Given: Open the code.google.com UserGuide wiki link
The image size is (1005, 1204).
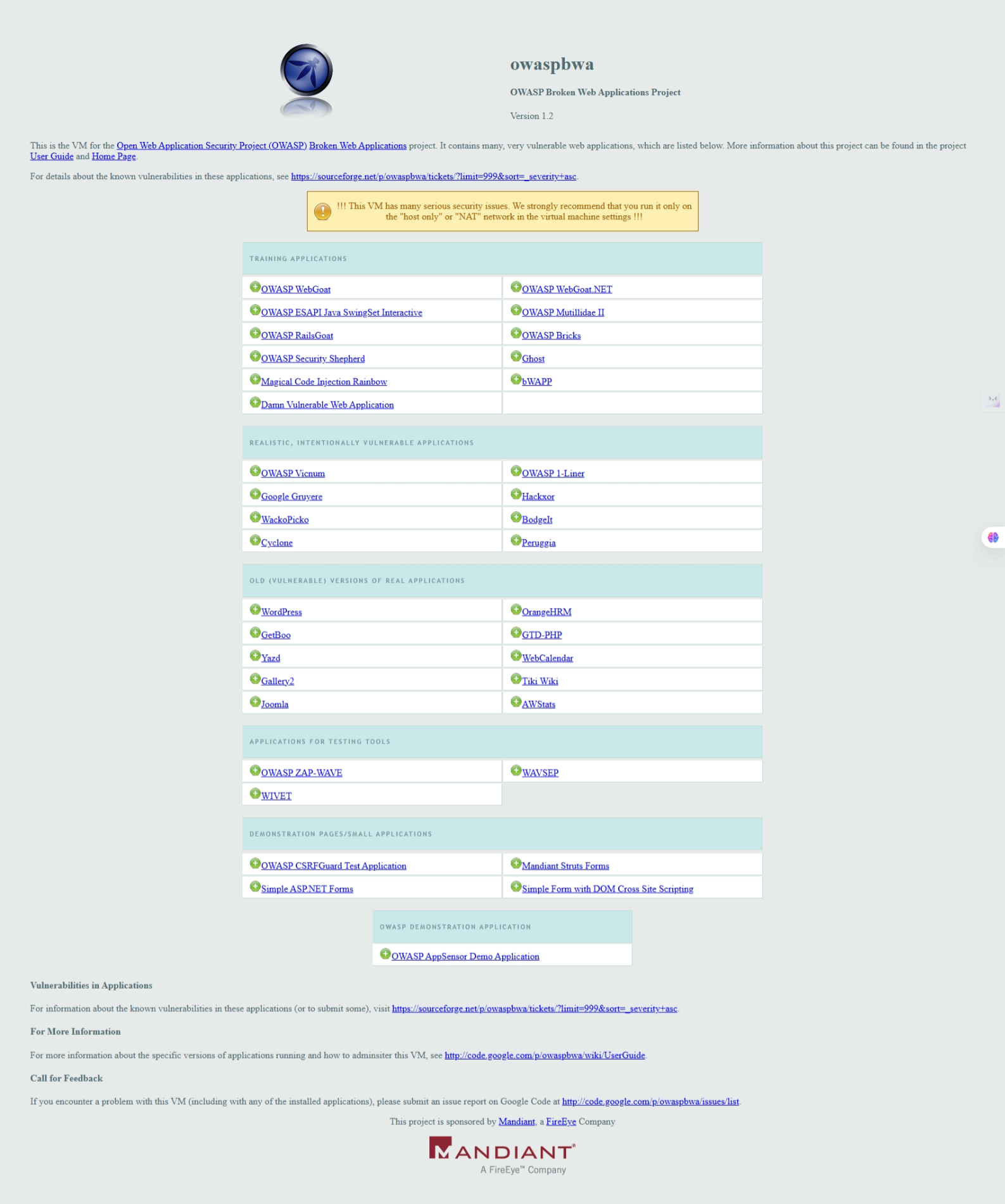Looking at the screenshot, I should [x=545, y=1055].
